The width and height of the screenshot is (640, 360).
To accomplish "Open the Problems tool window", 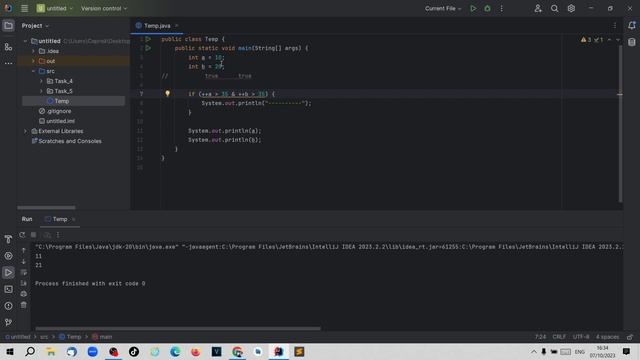I will click(x=8, y=306).
